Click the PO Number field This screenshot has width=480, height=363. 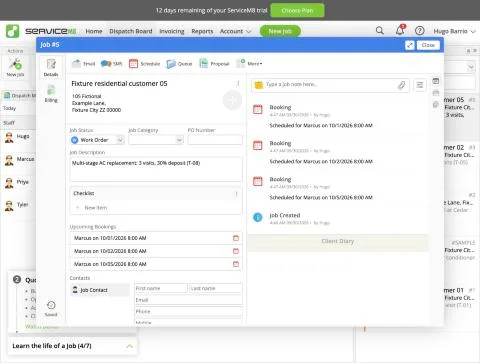(215, 140)
